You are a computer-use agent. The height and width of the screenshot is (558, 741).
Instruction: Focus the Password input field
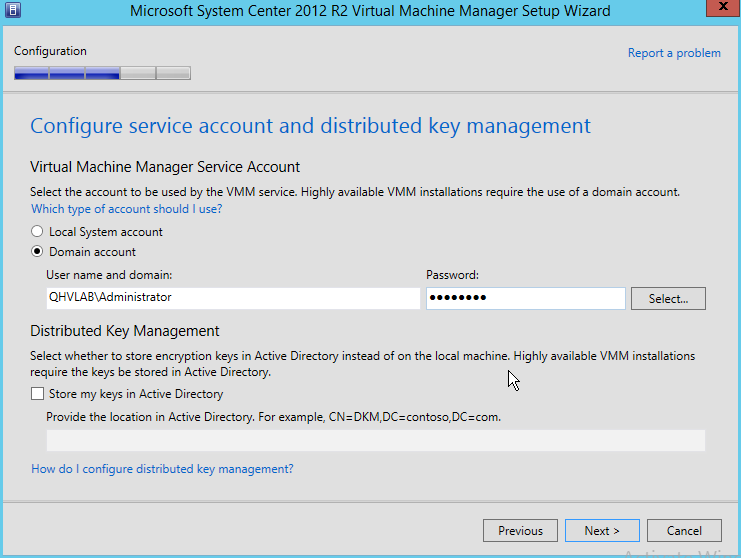(x=525, y=298)
